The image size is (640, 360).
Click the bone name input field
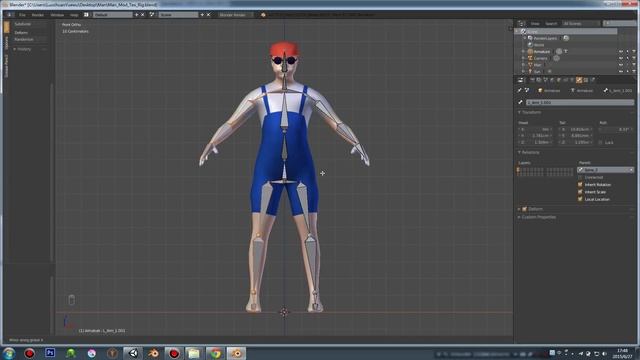(580, 102)
